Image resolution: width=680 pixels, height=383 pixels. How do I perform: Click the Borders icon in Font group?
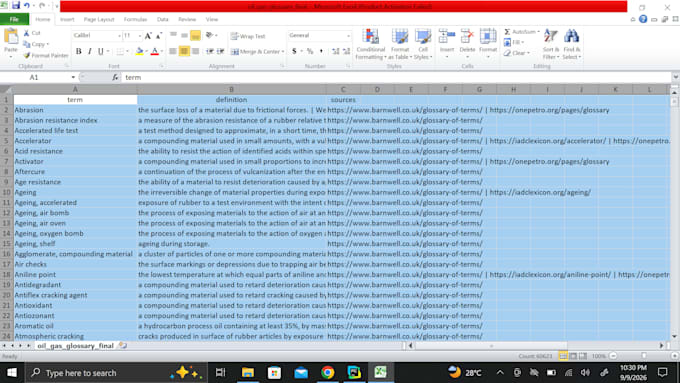click(121, 52)
